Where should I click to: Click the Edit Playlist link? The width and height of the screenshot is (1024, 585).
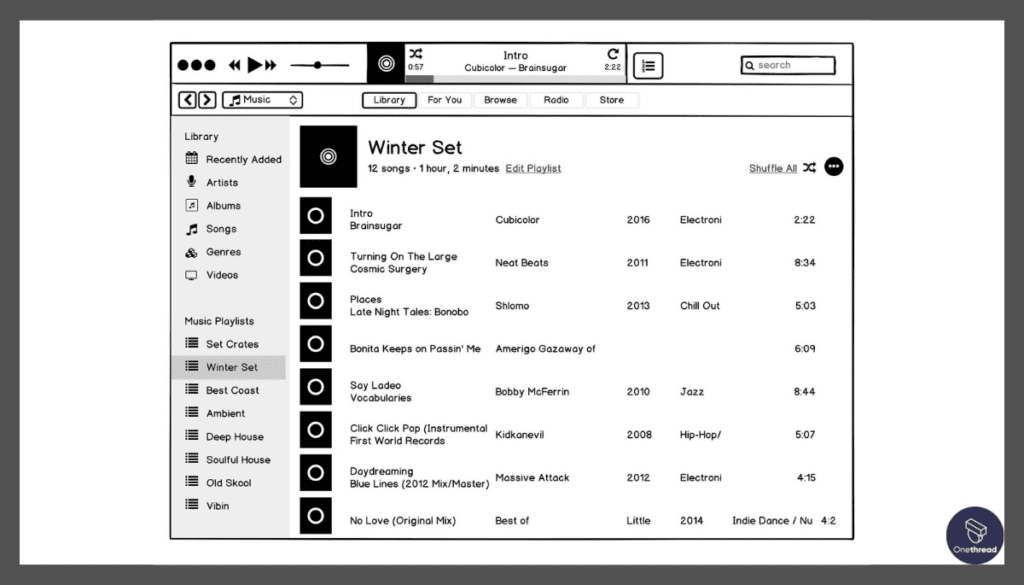pos(533,168)
